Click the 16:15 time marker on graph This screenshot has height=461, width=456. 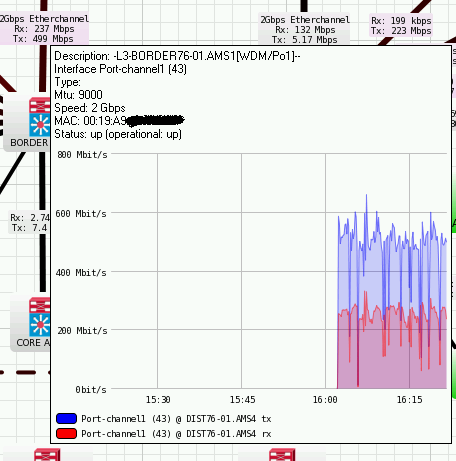(x=409, y=400)
